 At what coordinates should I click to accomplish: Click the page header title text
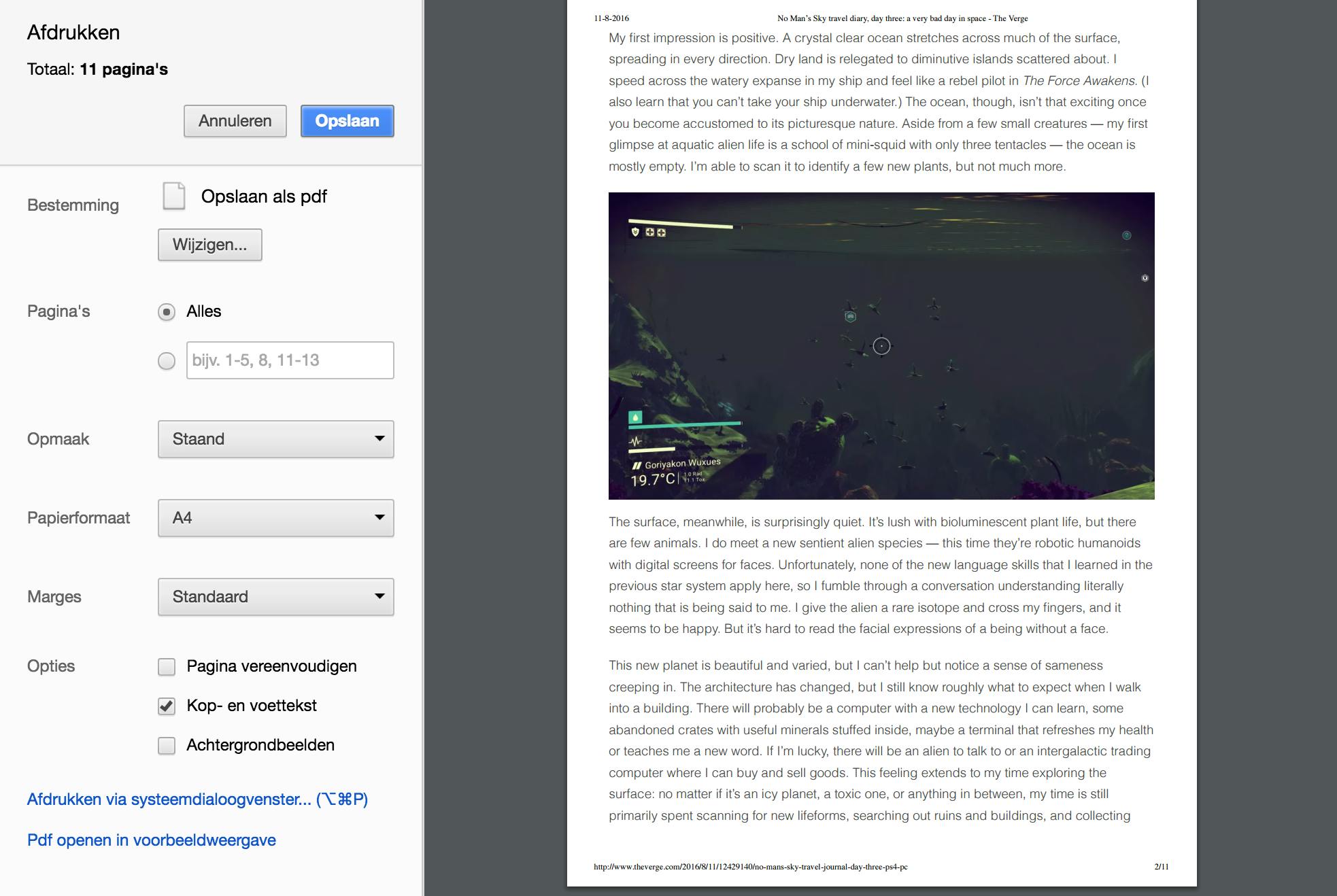(902, 18)
